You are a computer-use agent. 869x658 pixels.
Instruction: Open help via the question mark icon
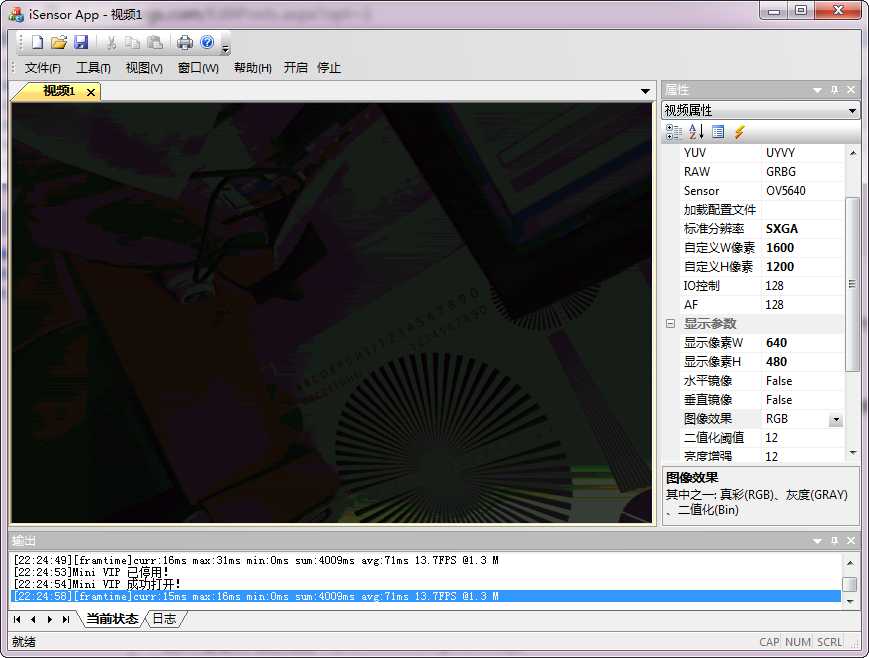coord(207,42)
